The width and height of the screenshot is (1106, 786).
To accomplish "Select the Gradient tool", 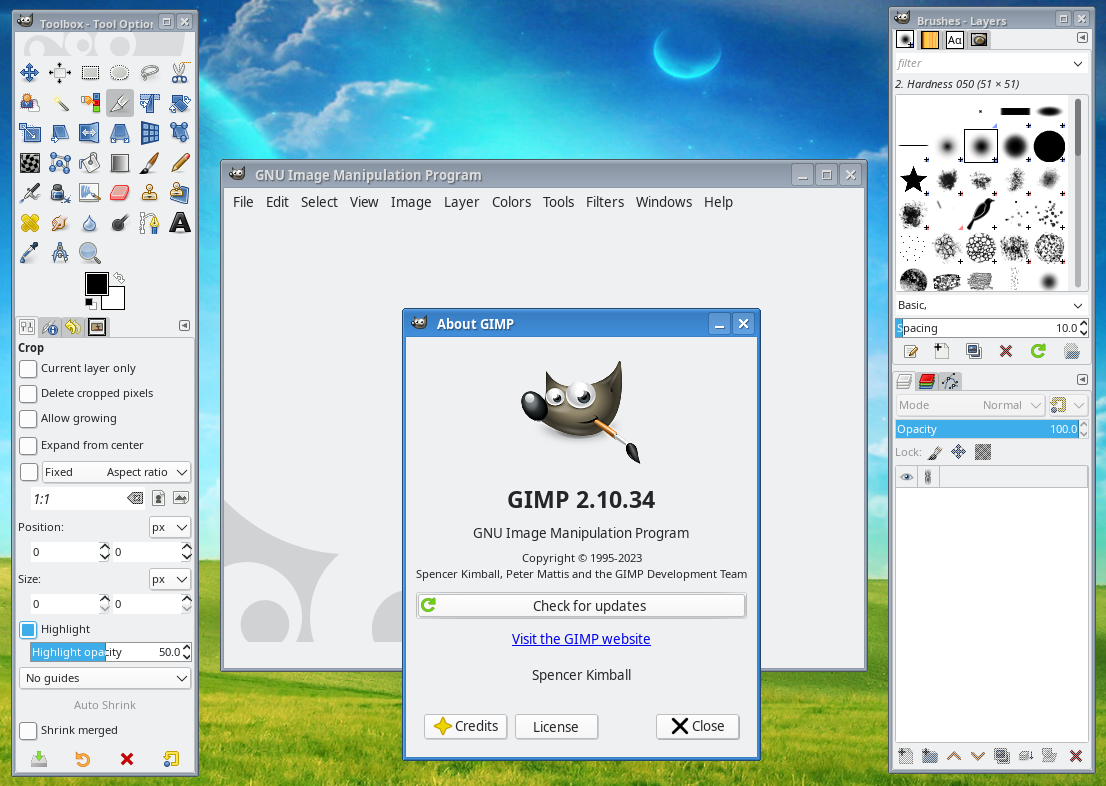I will 120,163.
